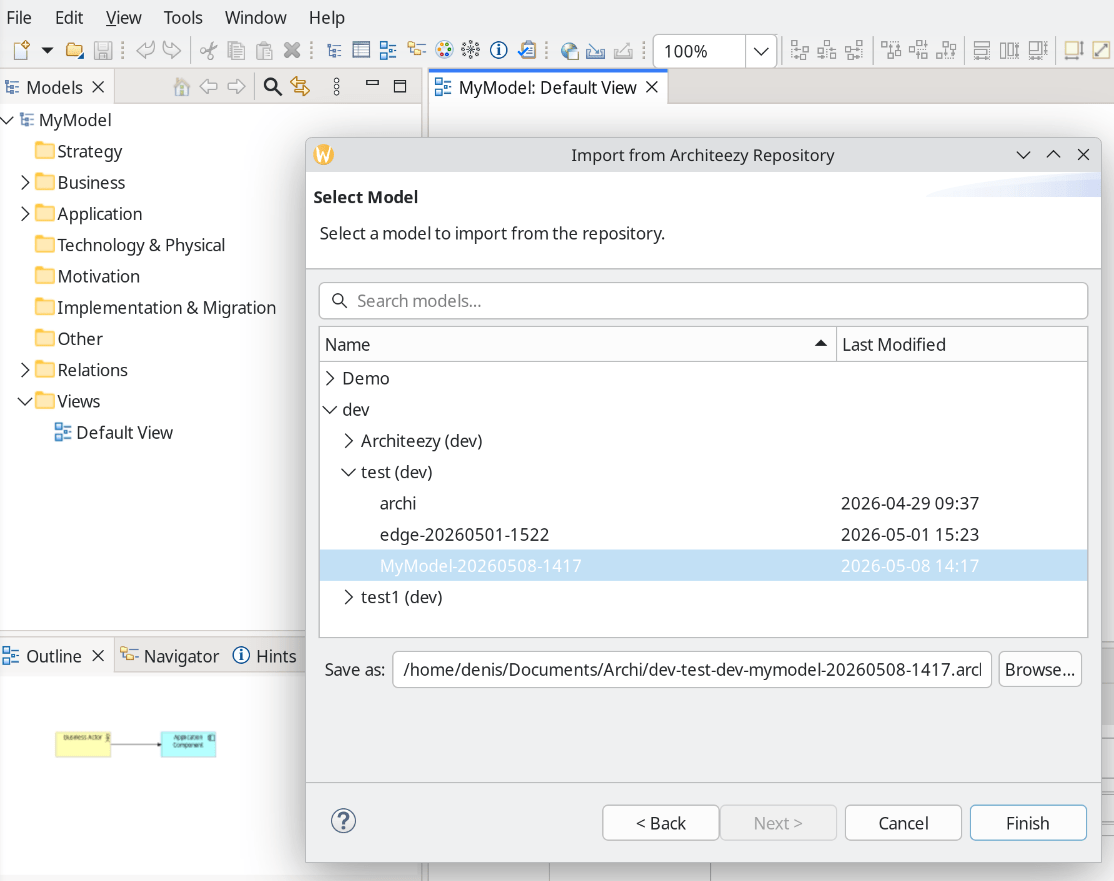Viewport: 1114px width, 881px height.
Task: Click the Import from repository tray icon
Action: 595,50
